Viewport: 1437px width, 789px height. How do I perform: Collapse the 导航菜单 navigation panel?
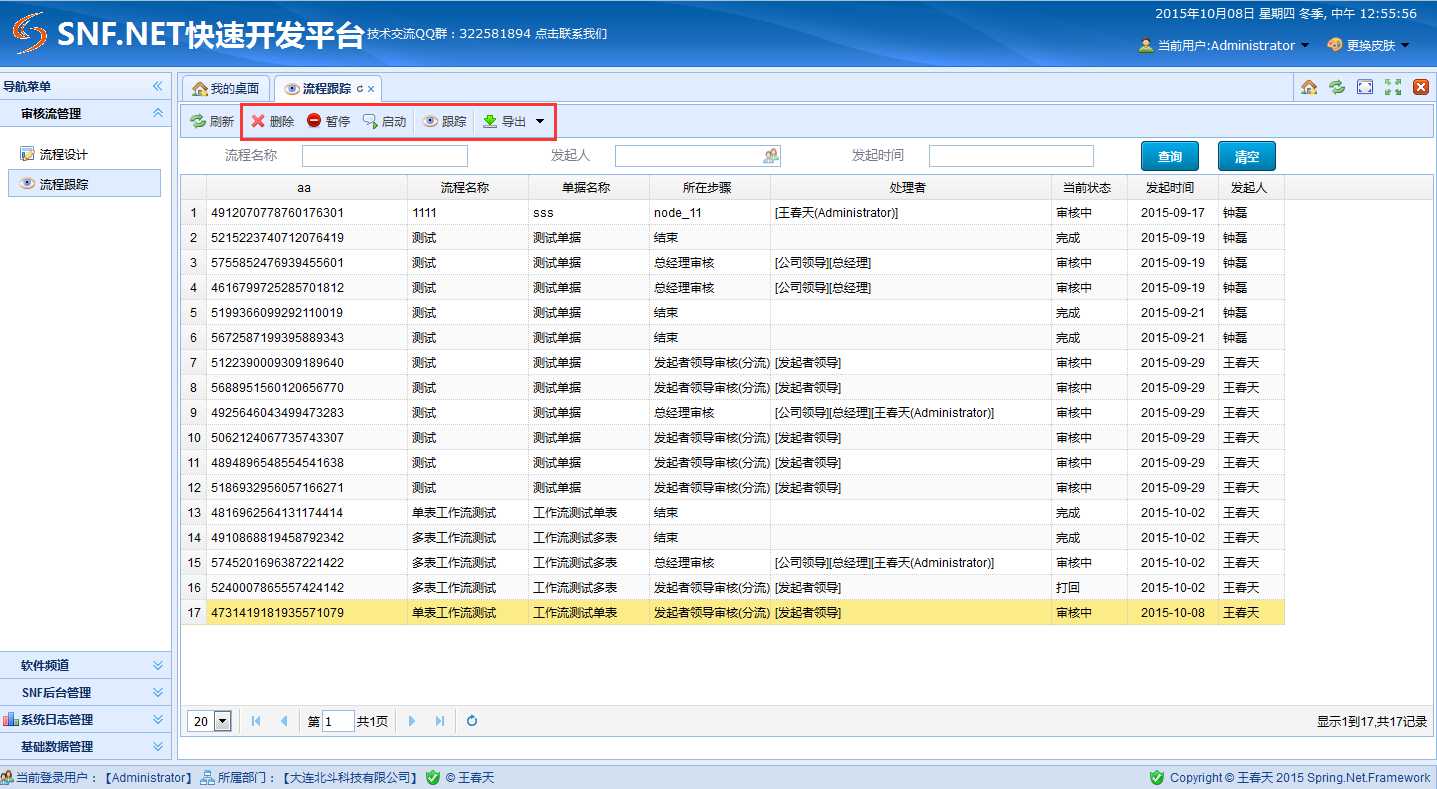(157, 87)
